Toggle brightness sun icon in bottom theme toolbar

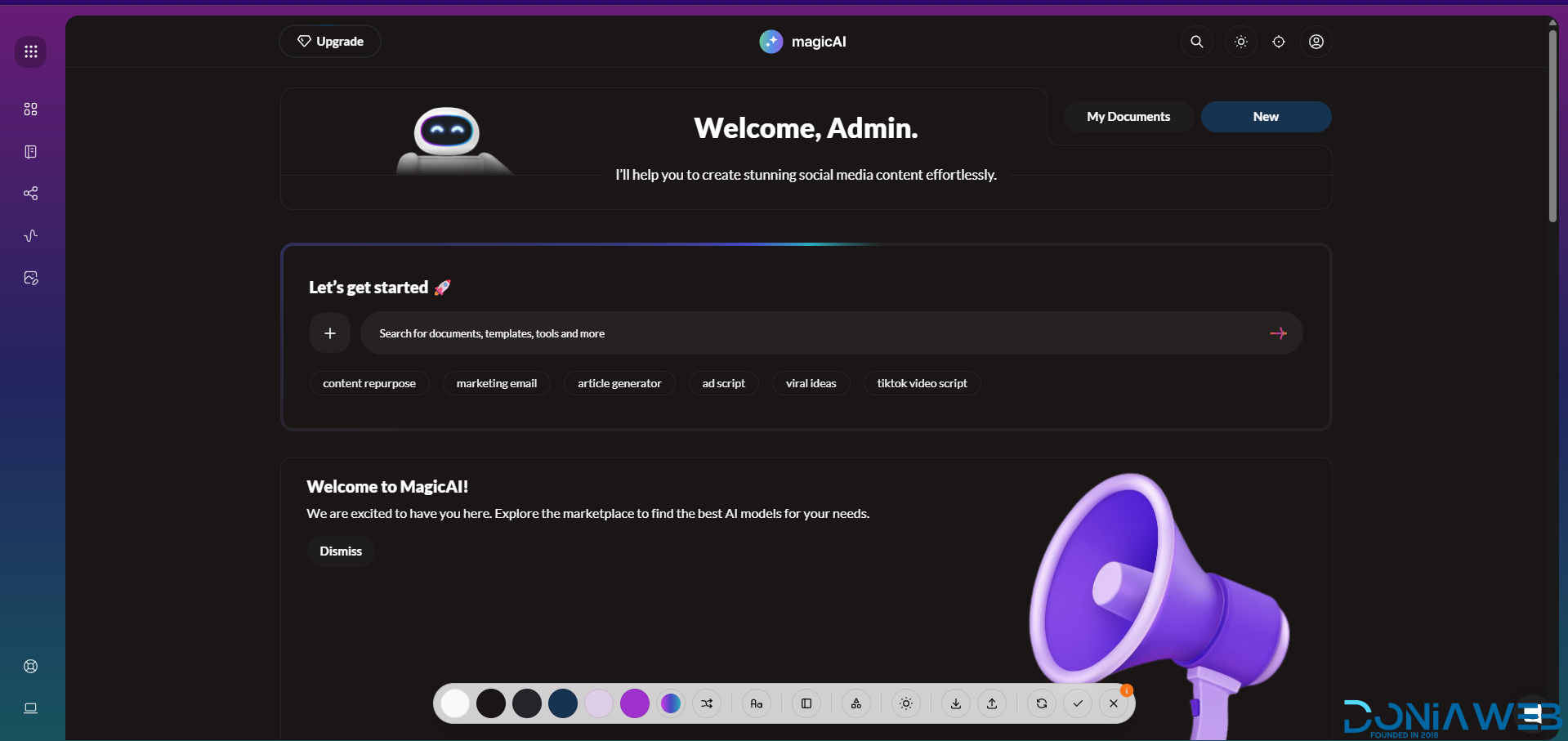pyautogui.click(x=905, y=703)
